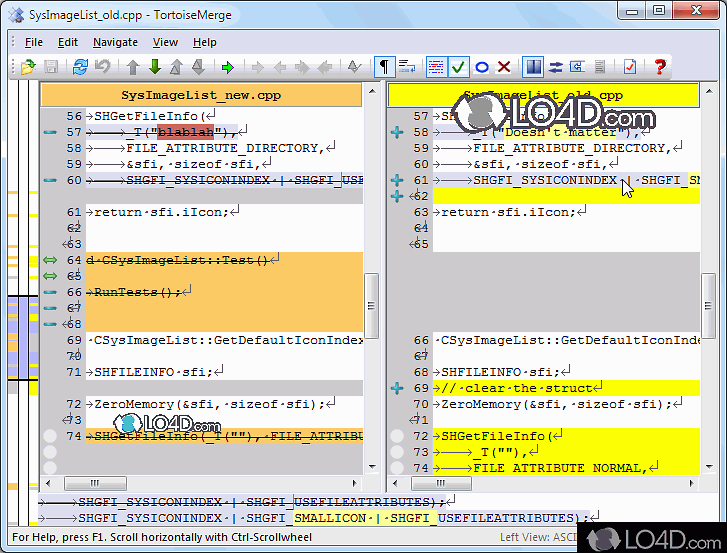Viewport: 727px width, 553px height.
Task: Open the View menu
Action: coord(165,42)
